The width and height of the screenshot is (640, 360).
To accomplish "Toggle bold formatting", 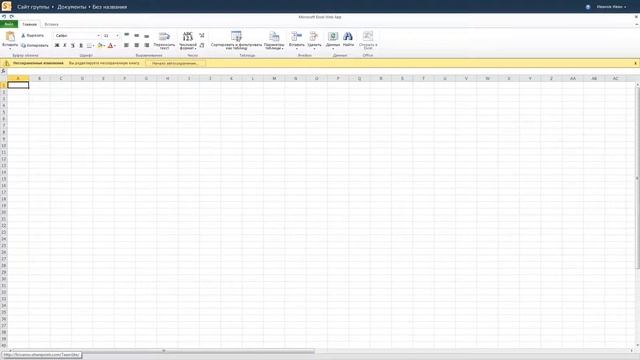I will point(57,45).
